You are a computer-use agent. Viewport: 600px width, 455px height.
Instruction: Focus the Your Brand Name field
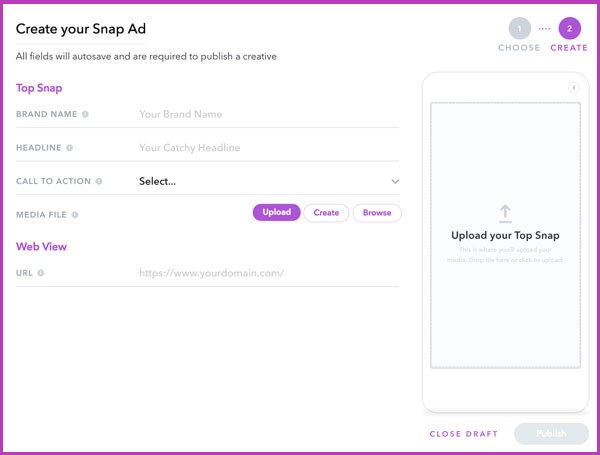[265, 115]
